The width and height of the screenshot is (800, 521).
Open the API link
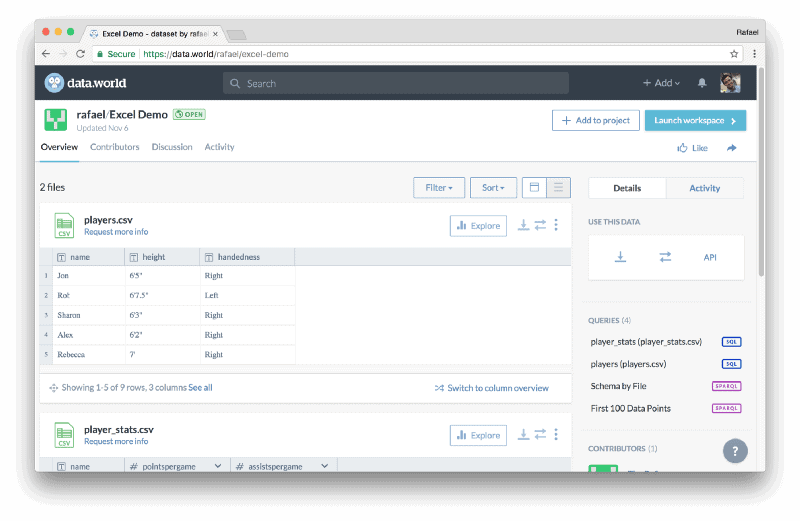pyautogui.click(x=710, y=257)
